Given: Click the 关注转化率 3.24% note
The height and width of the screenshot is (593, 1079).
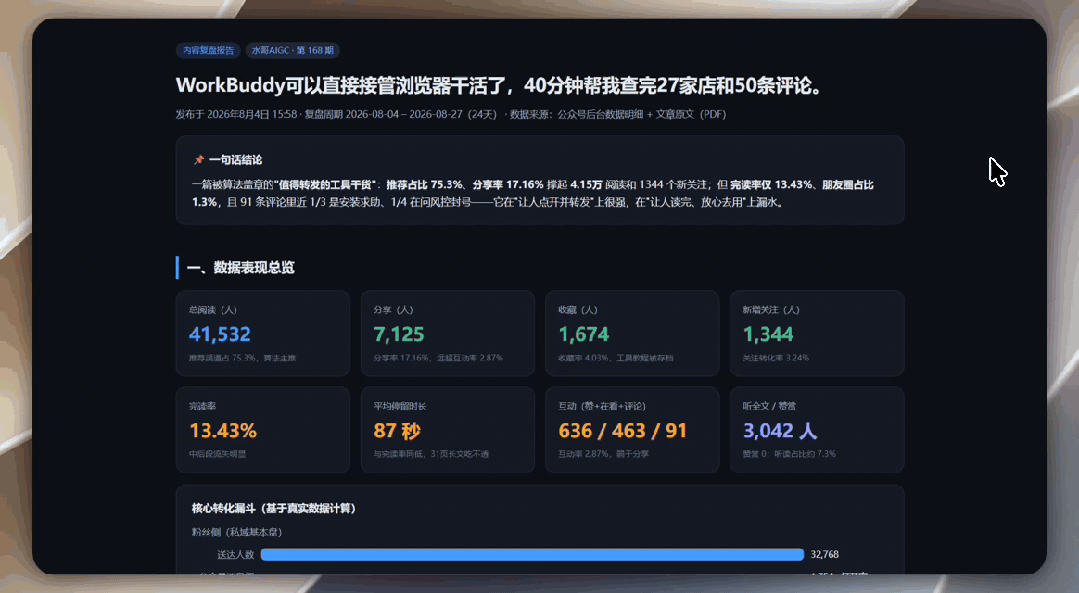Looking at the screenshot, I should point(776,358).
